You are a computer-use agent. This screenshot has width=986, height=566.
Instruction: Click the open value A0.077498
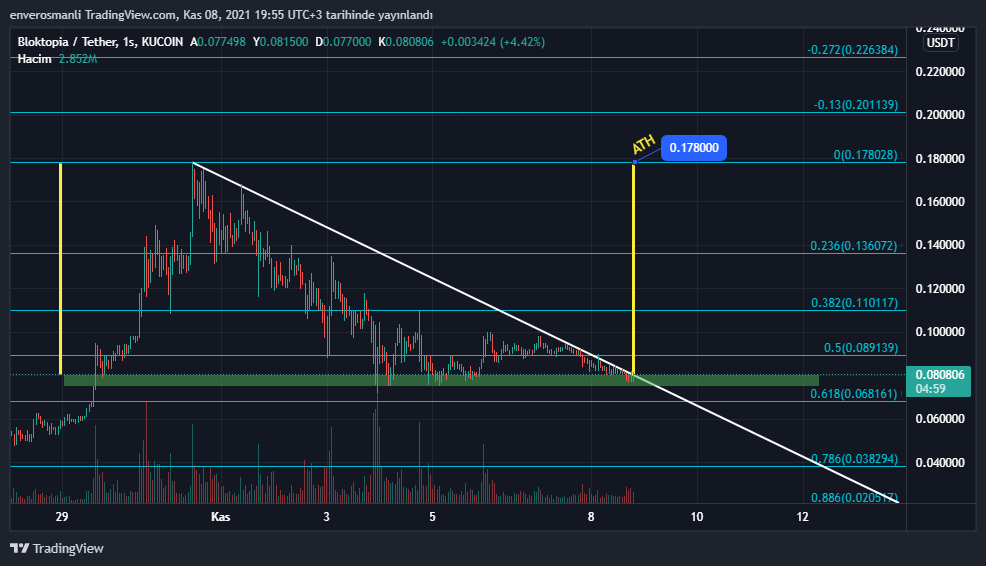(x=218, y=42)
